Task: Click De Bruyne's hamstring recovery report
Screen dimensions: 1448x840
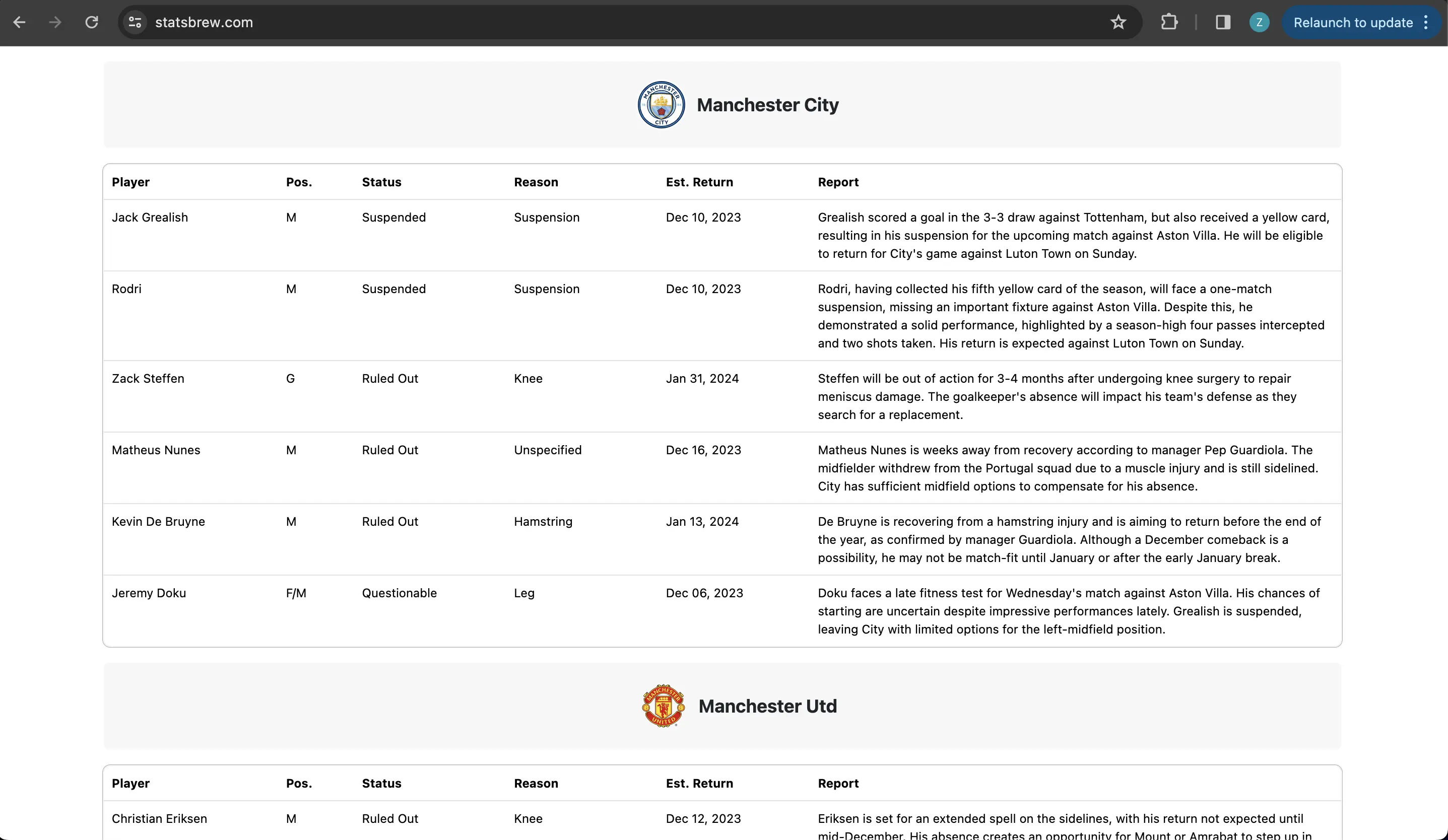Action: [x=1069, y=540]
